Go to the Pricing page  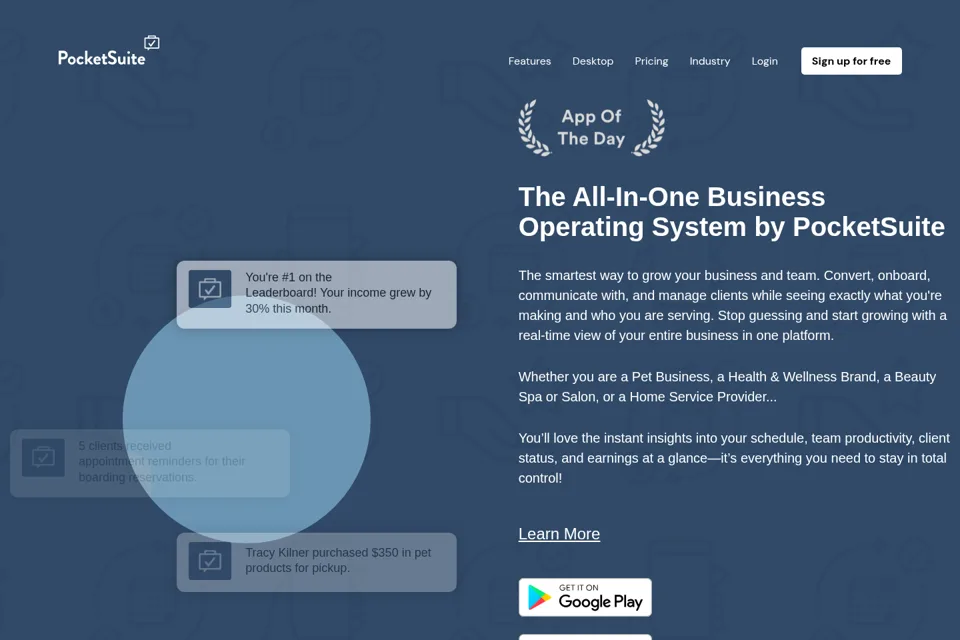point(651,61)
